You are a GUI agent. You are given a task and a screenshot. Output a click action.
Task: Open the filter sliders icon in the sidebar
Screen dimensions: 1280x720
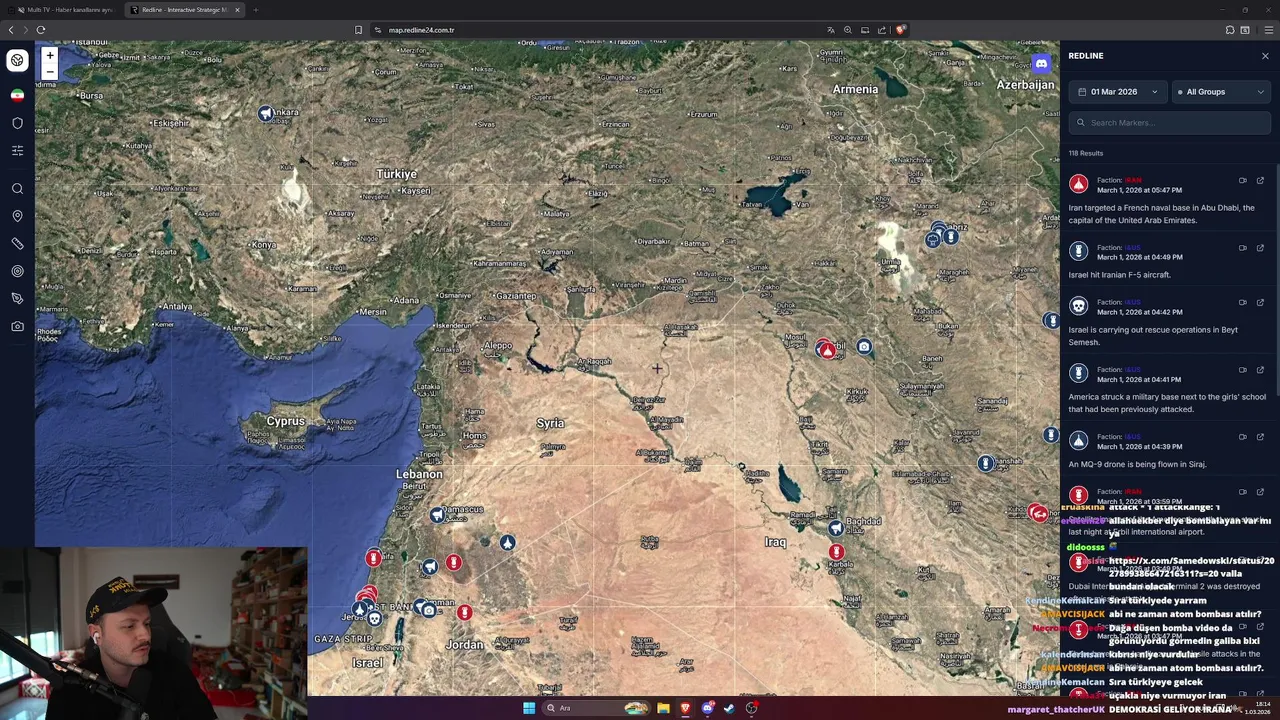pyautogui.click(x=17, y=150)
